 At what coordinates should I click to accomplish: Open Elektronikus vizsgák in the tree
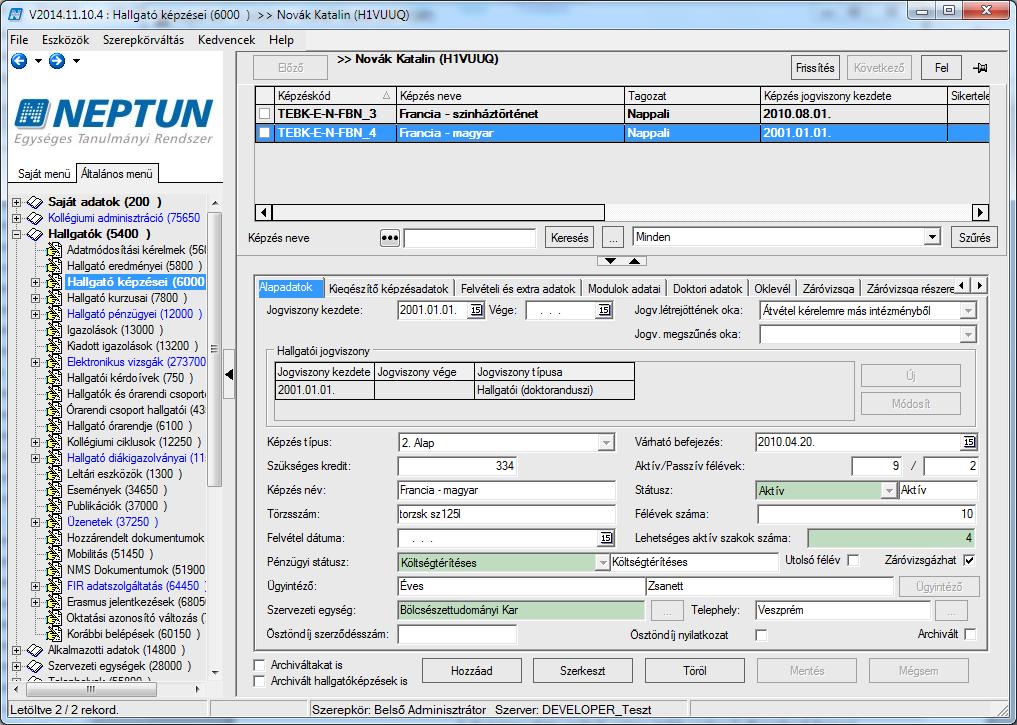pyautogui.click(x=136, y=362)
